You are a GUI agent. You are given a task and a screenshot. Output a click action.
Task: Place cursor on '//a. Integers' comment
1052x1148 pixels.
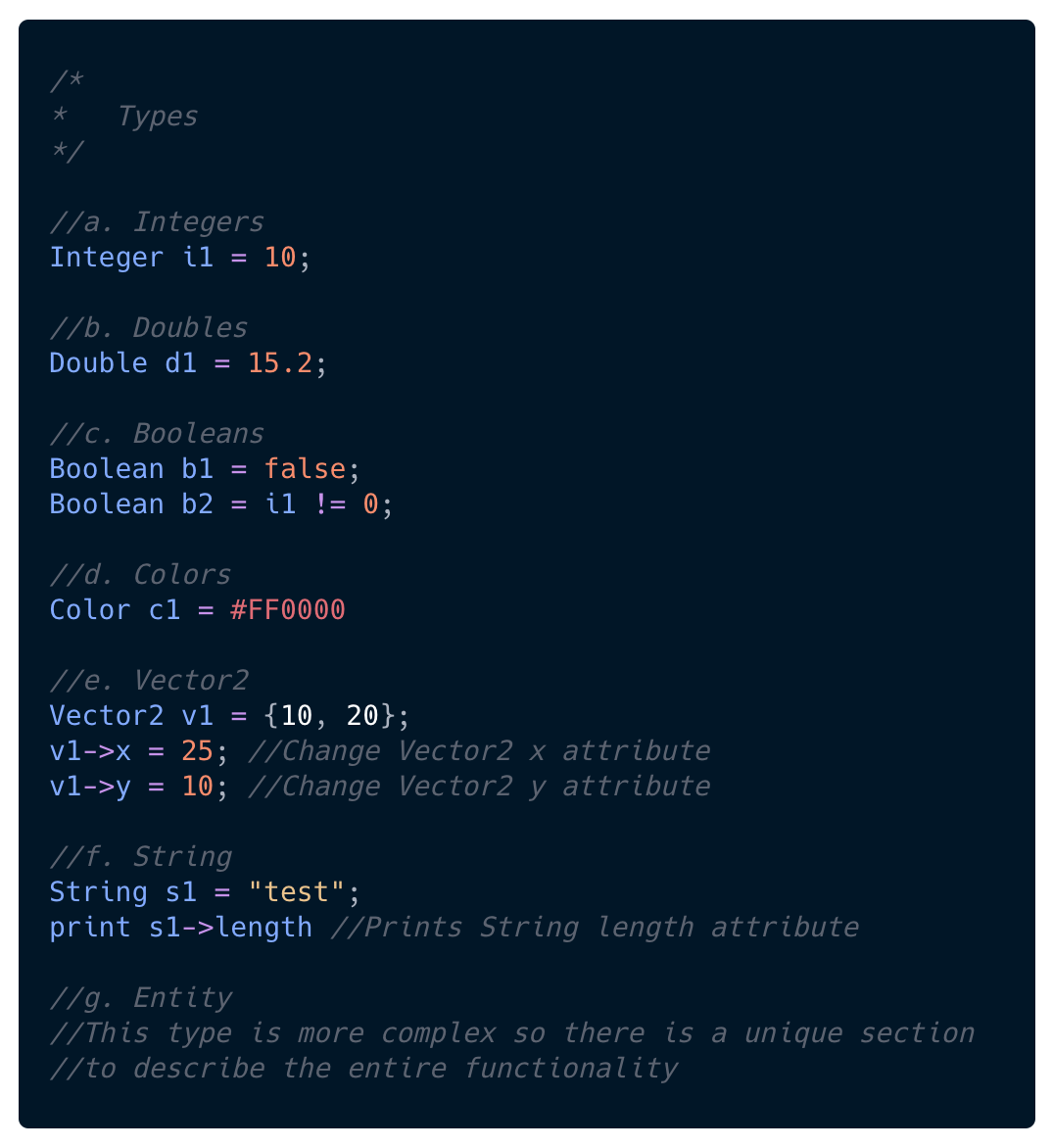coord(157,222)
